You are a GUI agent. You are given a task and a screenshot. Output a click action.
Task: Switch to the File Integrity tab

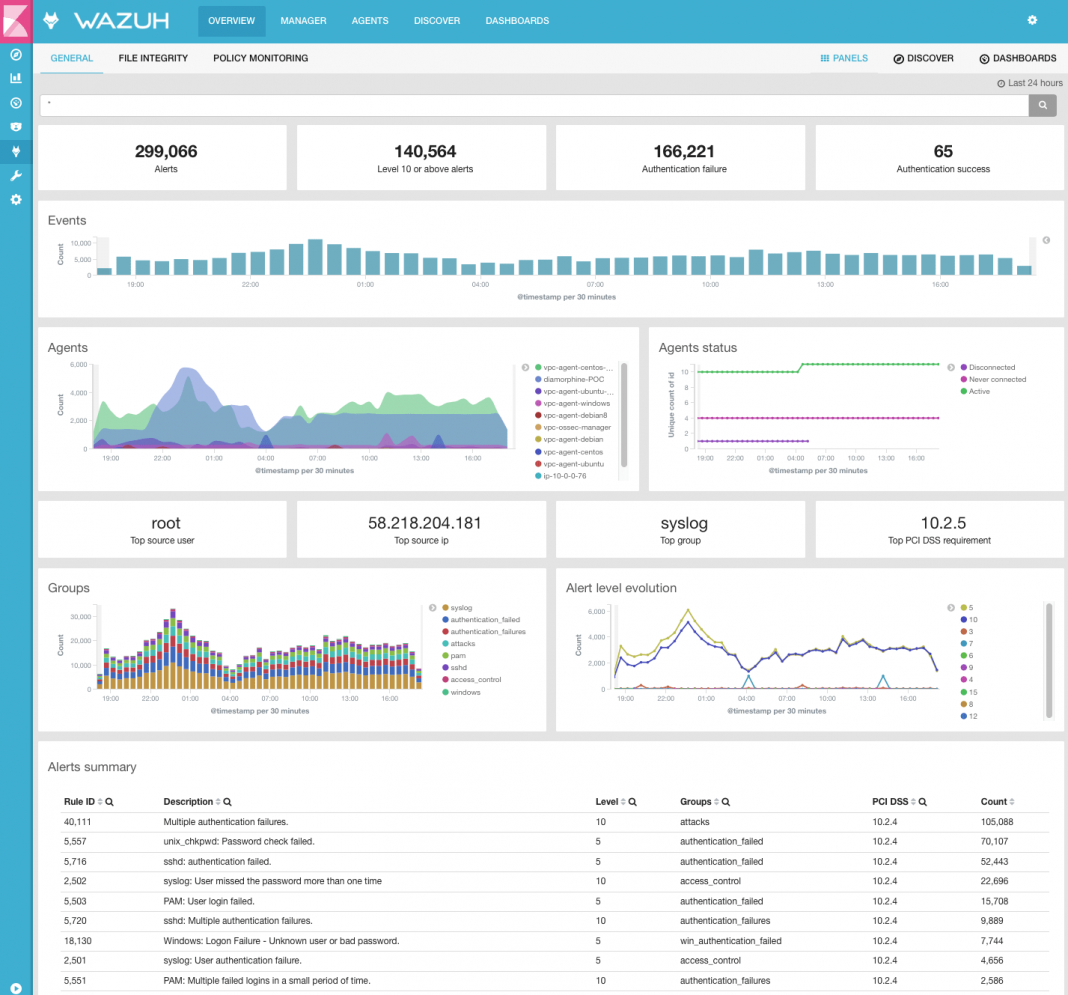[x=153, y=58]
